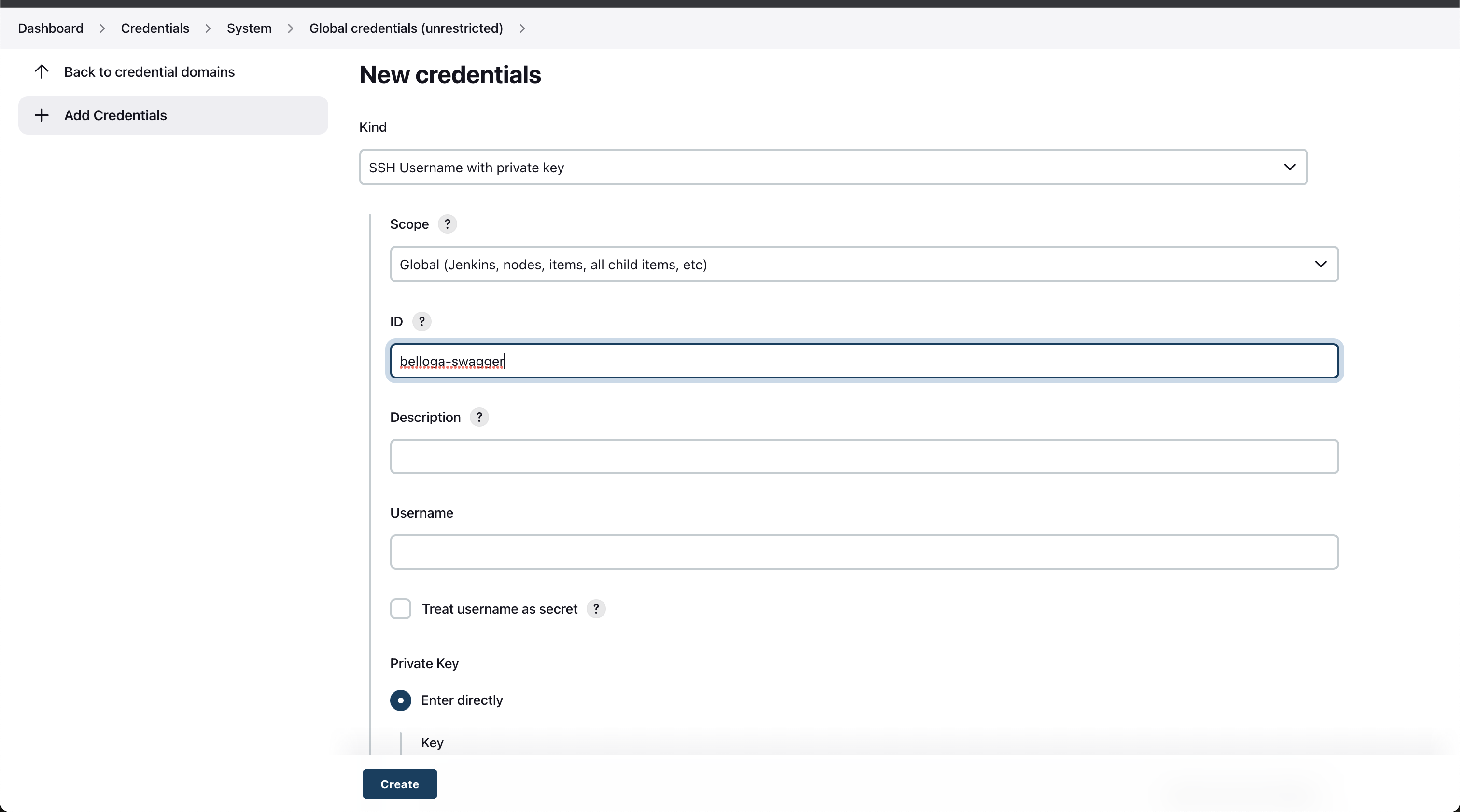Viewport: 1460px width, 812px height.
Task: Click the ID label text
Action: [x=396, y=322]
